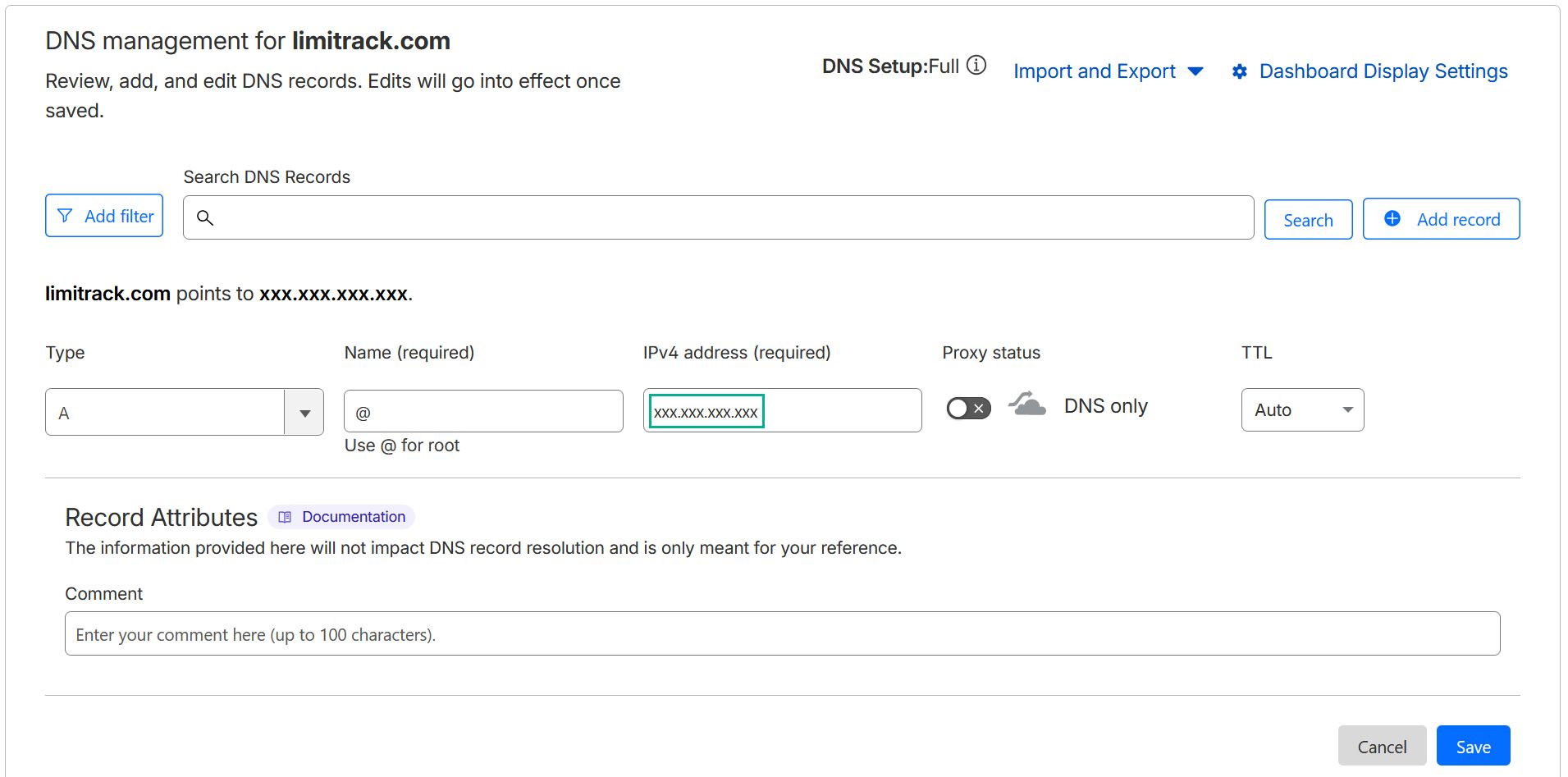Click the Search button

[x=1308, y=220]
